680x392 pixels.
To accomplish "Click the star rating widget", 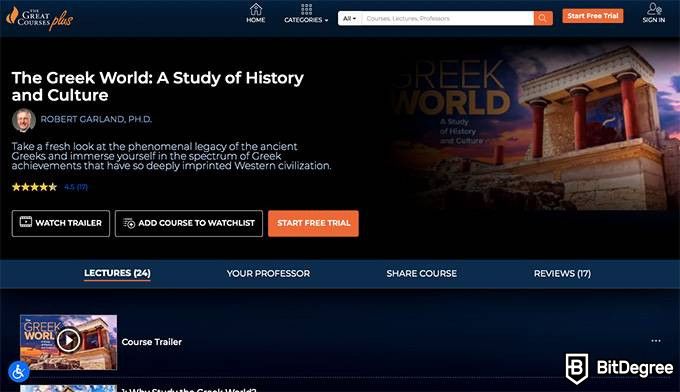I will pos(34,187).
